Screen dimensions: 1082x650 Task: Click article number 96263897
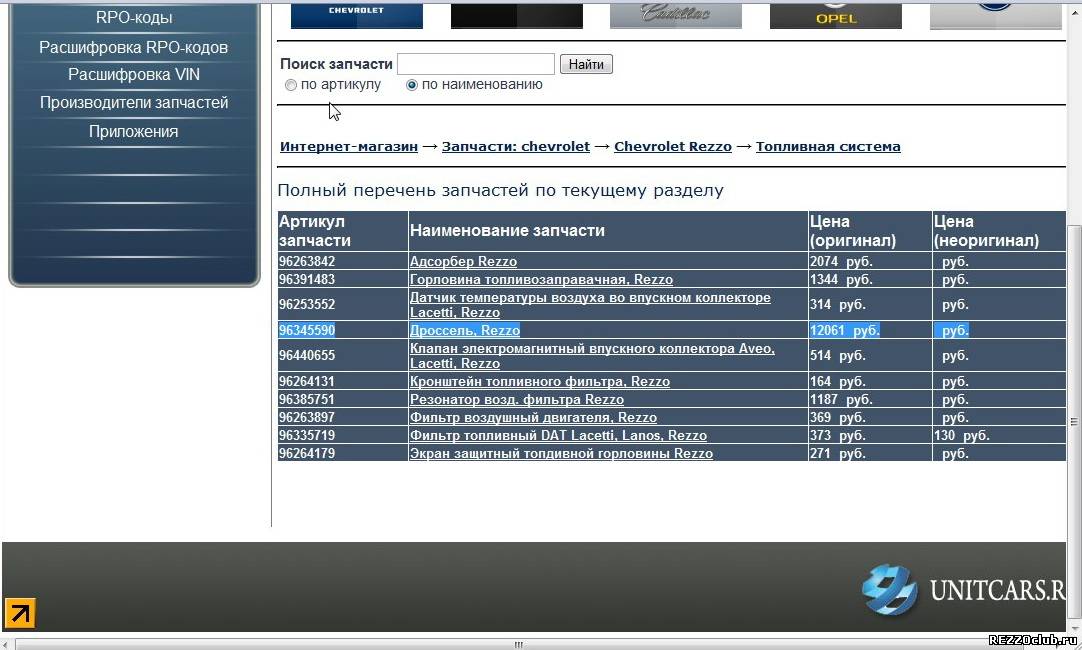click(307, 417)
